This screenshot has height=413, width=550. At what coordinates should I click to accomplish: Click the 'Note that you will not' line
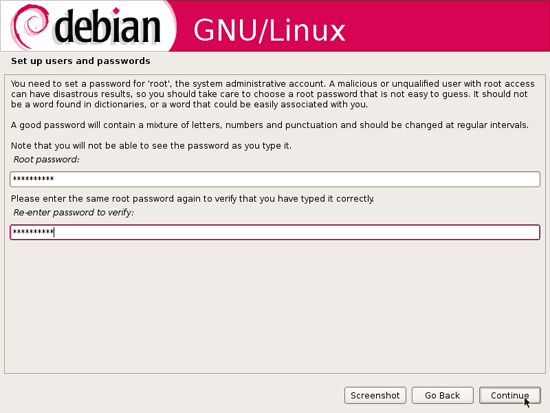click(151, 146)
